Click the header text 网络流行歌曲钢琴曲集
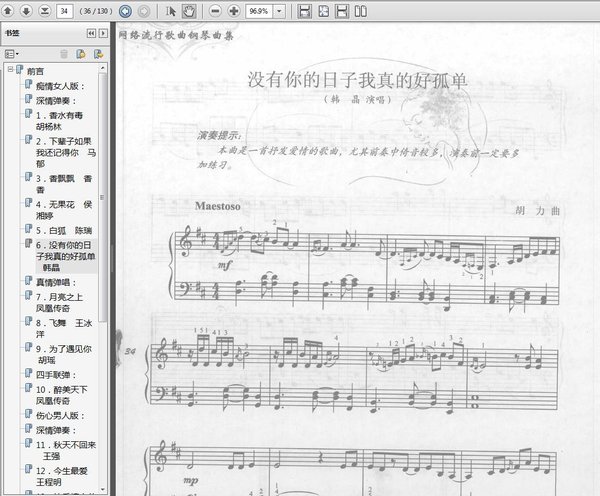Viewport: 600px width, 496px height. coord(176,35)
